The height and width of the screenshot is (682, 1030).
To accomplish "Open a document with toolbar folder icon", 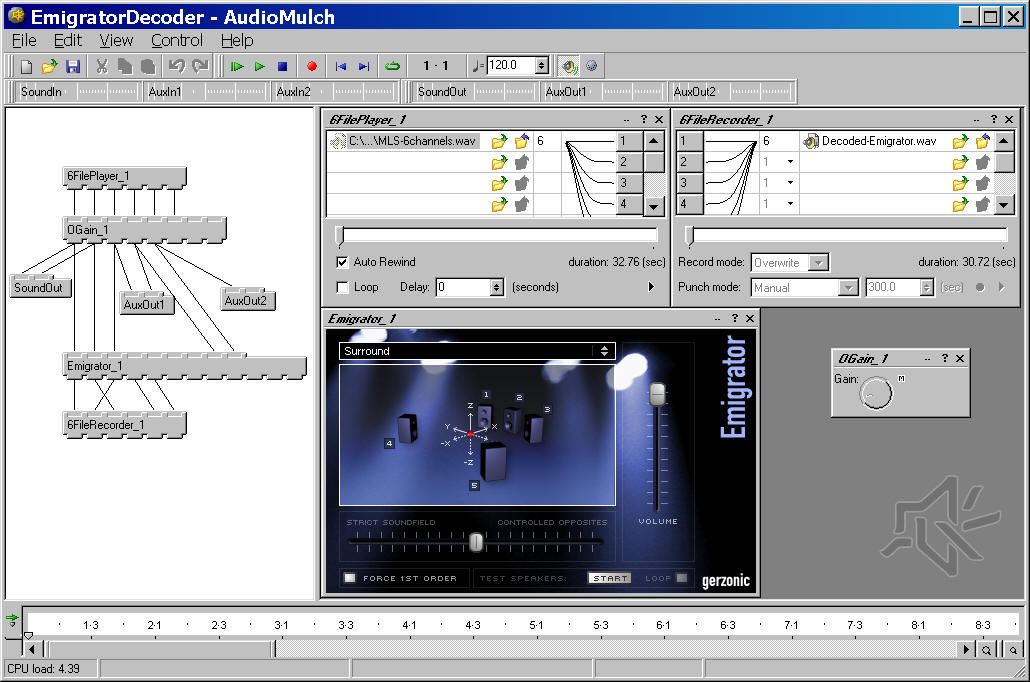I will point(49,66).
